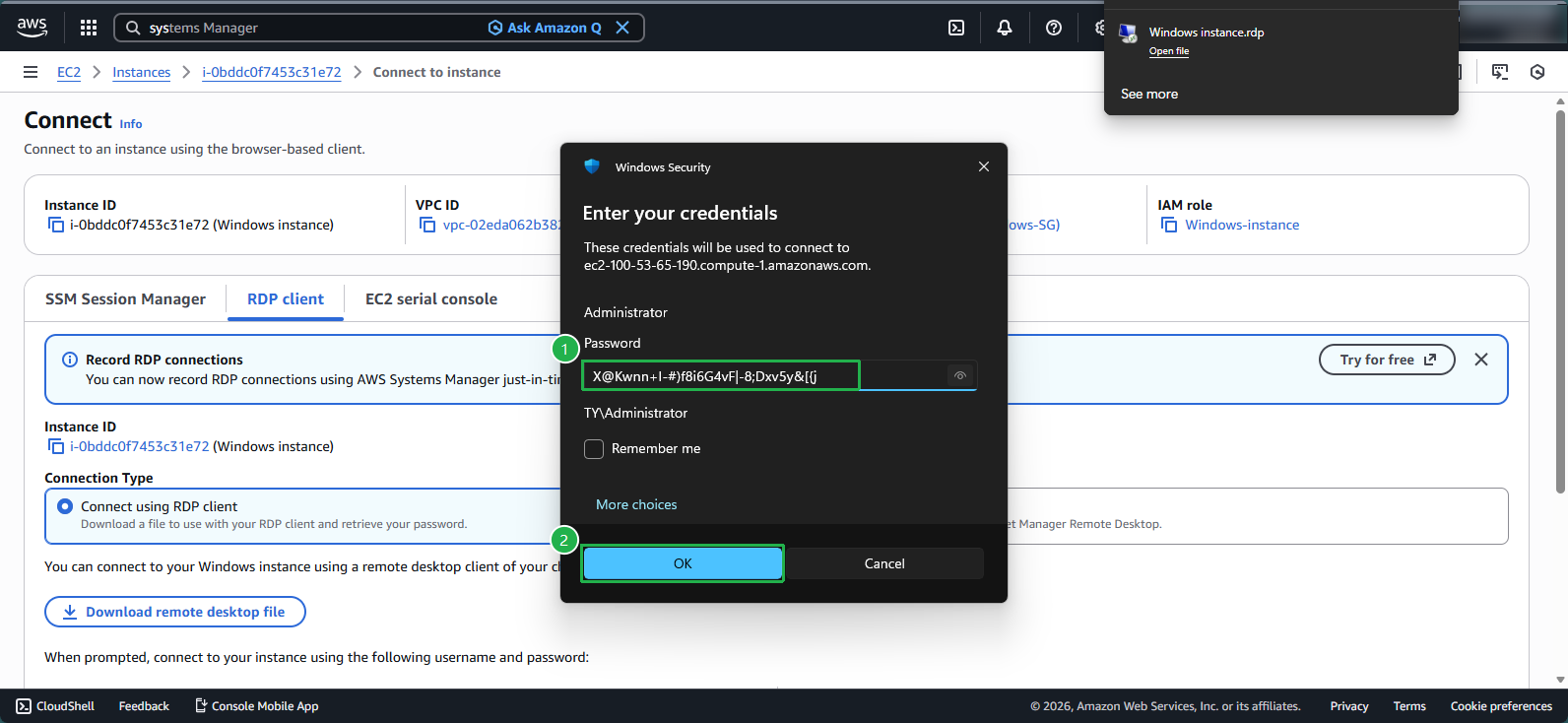This screenshot has height=723, width=1568.
Task: Select Connect using RDP client radio option
Action: (x=65, y=506)
